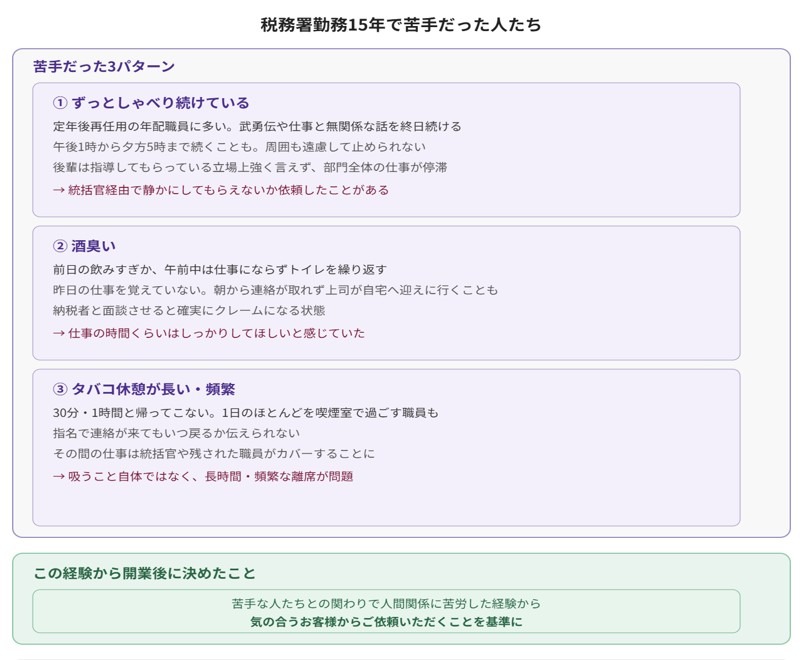
Task: Select the heading ② 酒臭い
Action: [x=84, y=246]
